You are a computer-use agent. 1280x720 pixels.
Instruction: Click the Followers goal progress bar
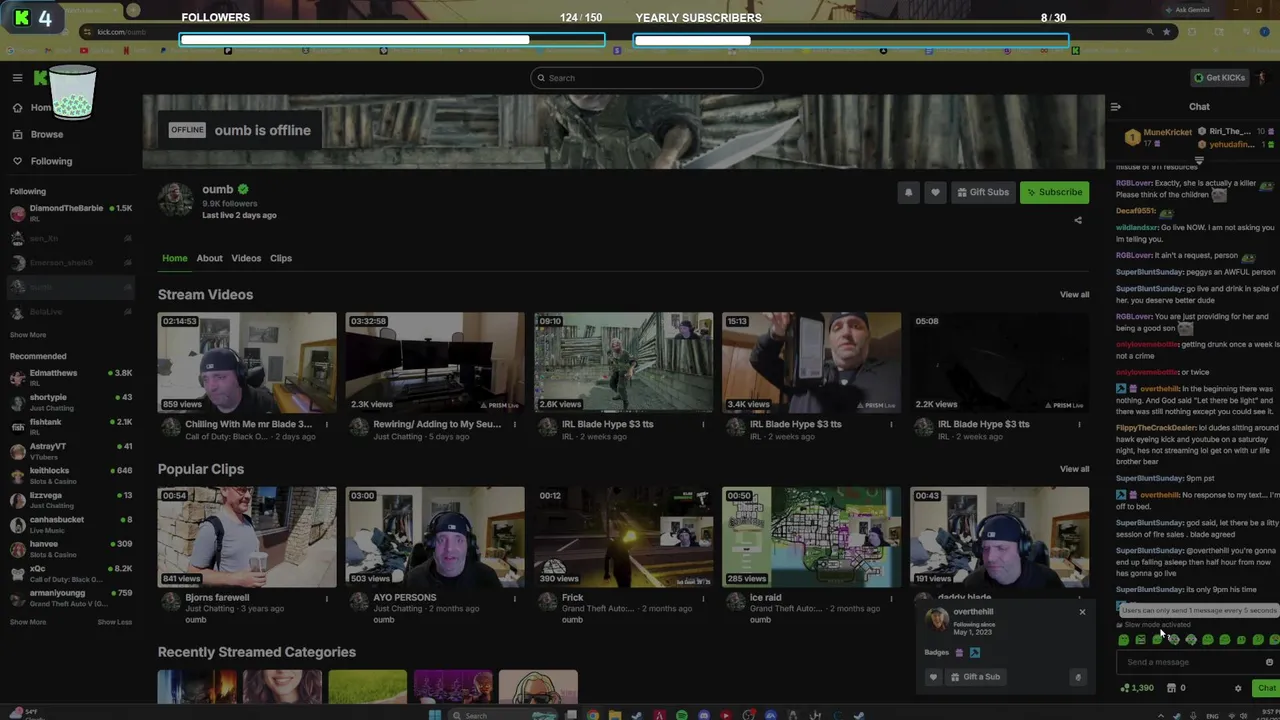point(392,40)
